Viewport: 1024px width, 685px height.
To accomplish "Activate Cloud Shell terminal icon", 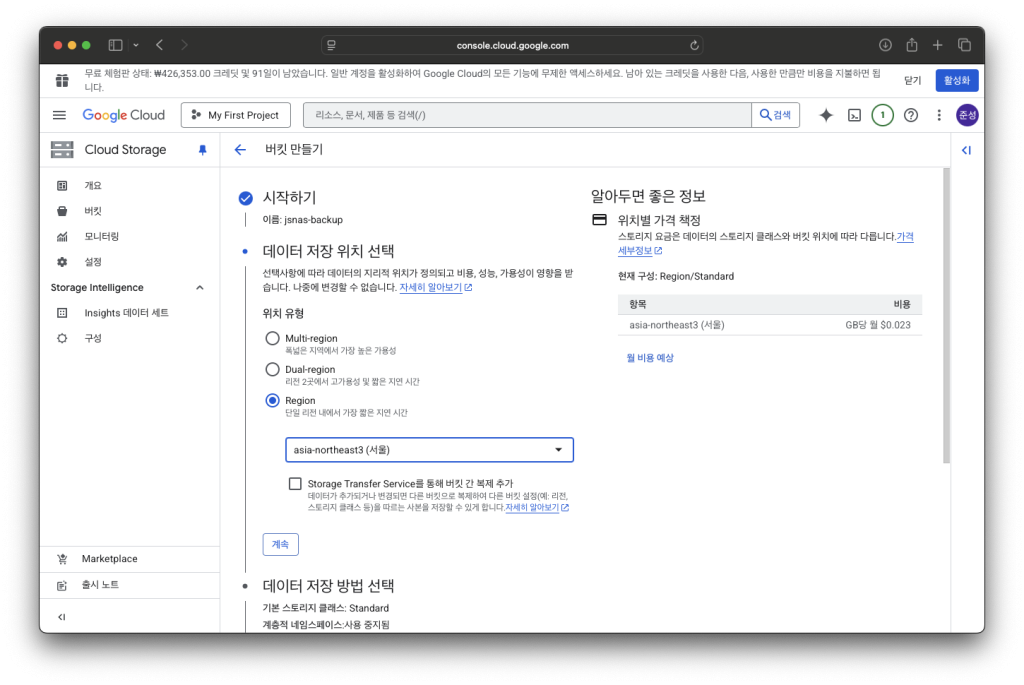I will point(854,115).
